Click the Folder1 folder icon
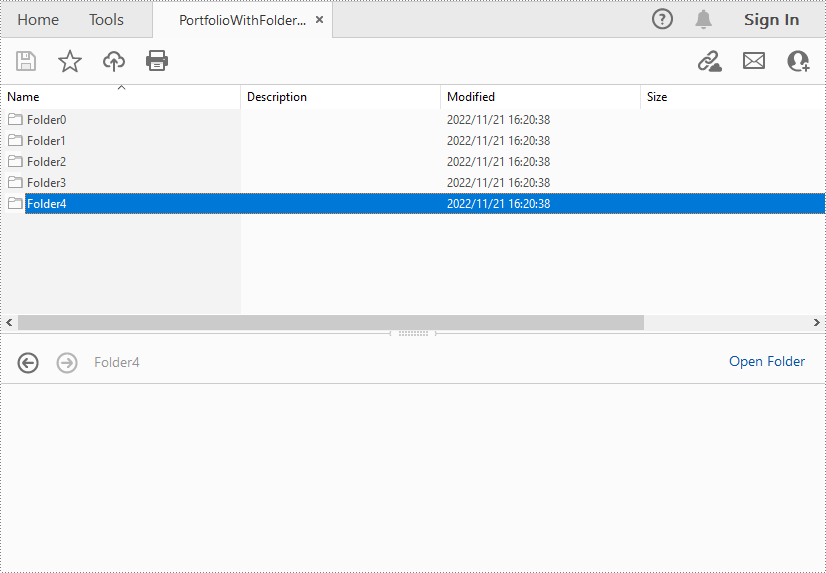This screenshot has height=573, width=826. click(15, 141)
